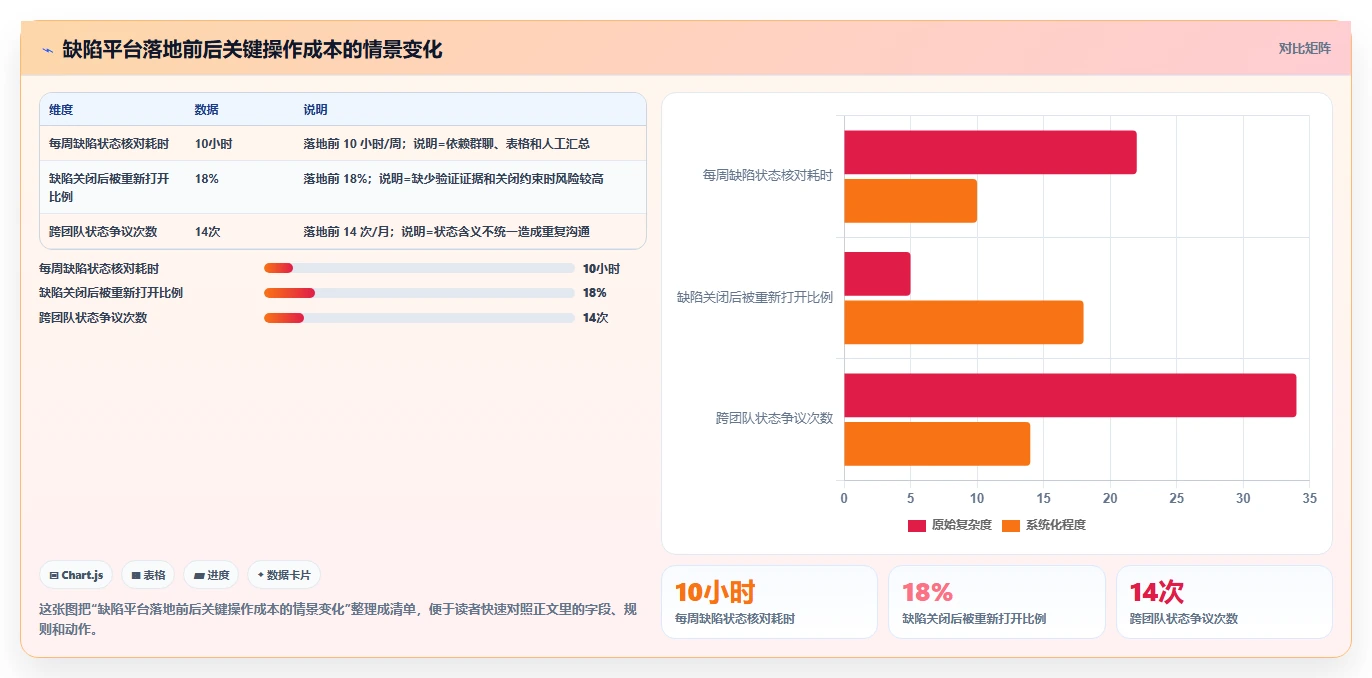
Task: Select table cell 18% in the 数据 column
Action: pyautogui.click(x=207, y=179)
